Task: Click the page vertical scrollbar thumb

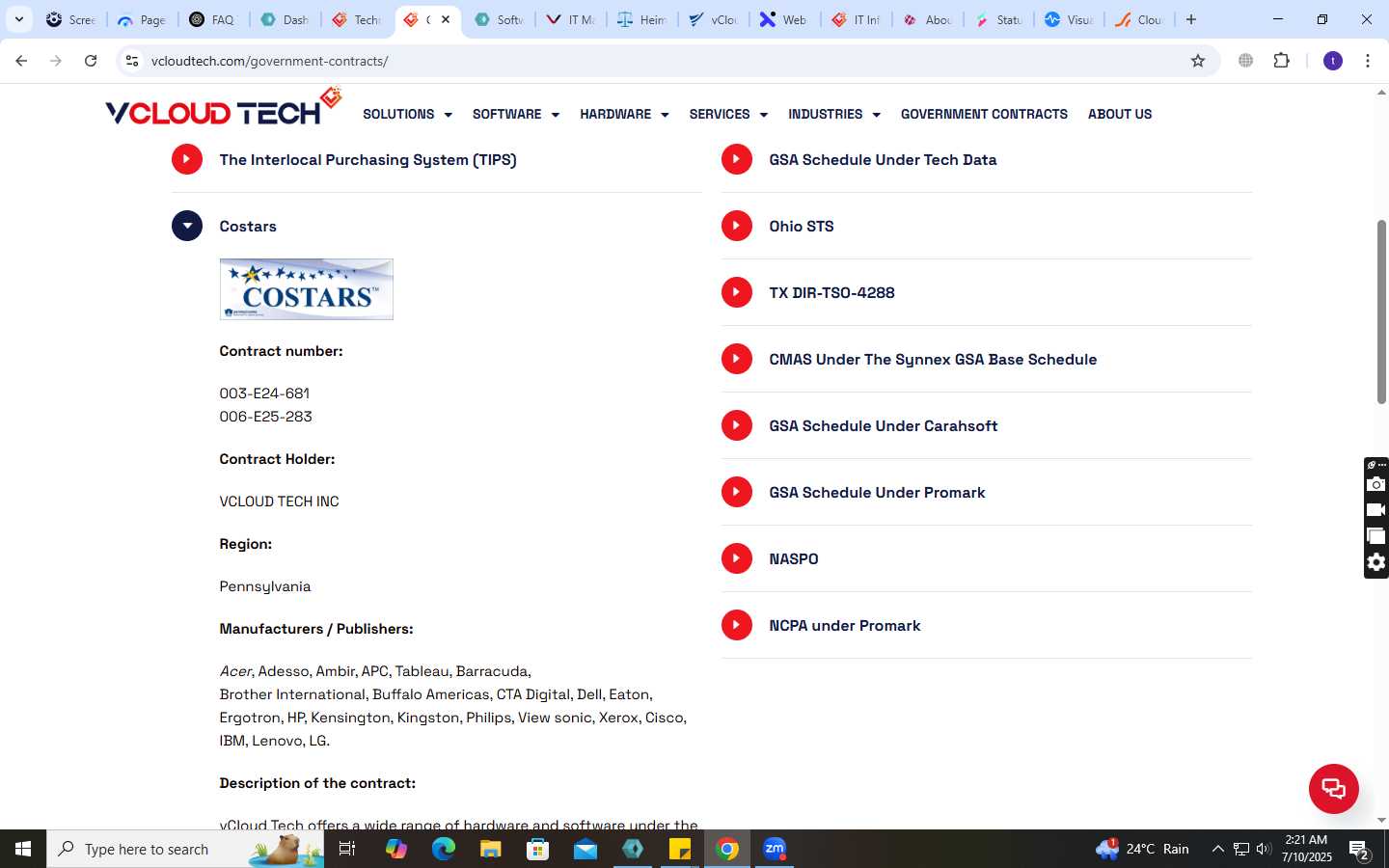Action: point(1381,312)
